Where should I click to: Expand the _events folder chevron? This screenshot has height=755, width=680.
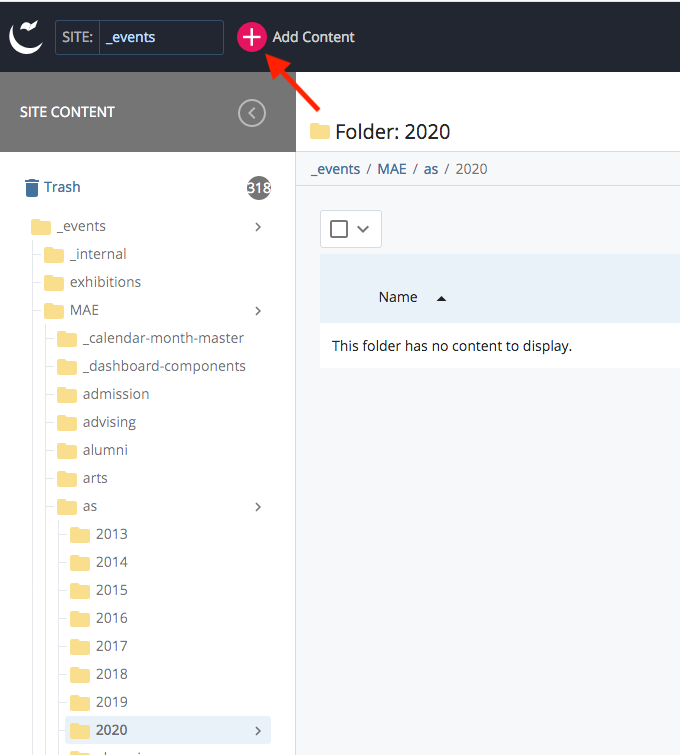pyautogui.click(x=258, y=227)
